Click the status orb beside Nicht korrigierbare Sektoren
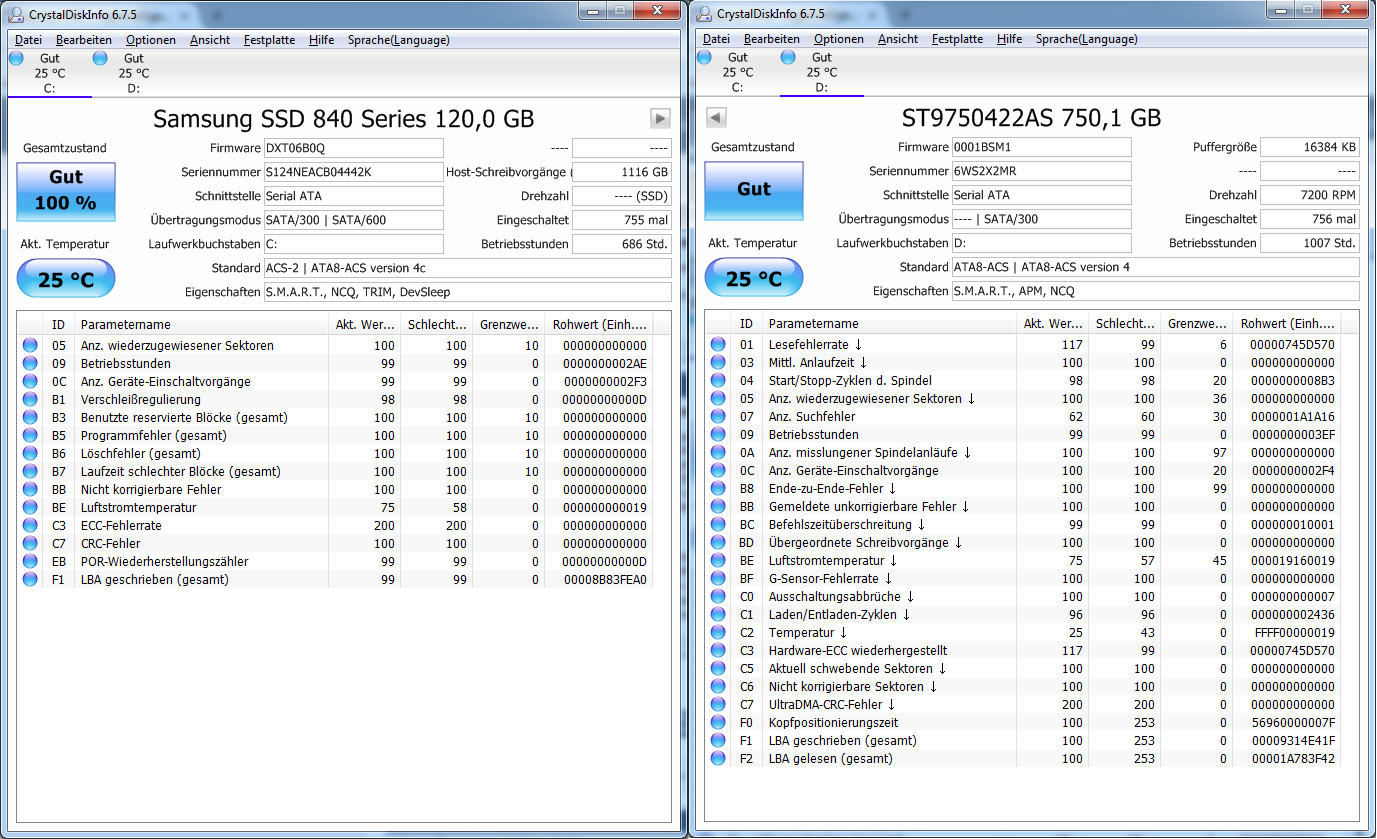This screenshot has width=1377, height=839. point(718,687)
